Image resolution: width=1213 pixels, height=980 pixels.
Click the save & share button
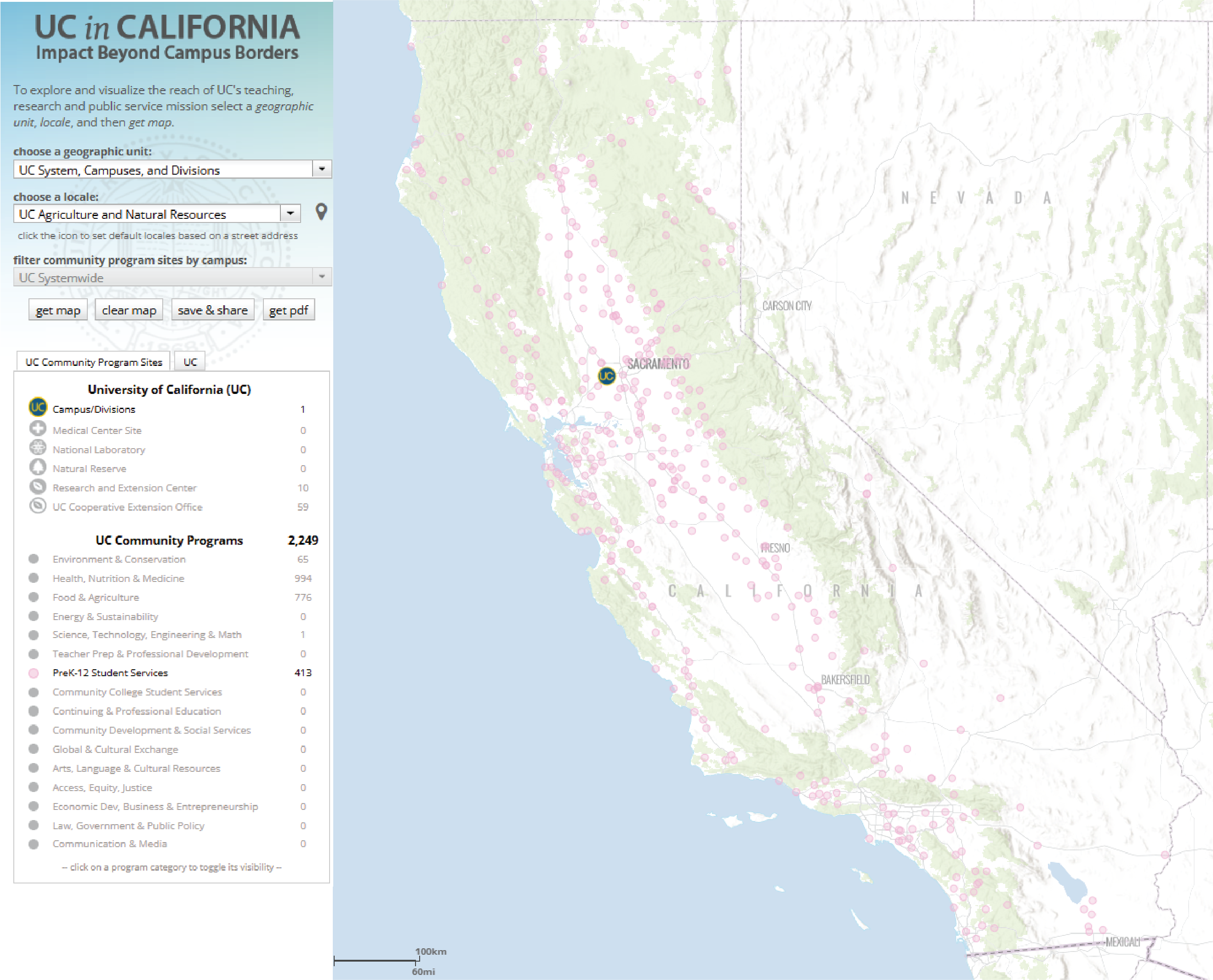point(213,310)
